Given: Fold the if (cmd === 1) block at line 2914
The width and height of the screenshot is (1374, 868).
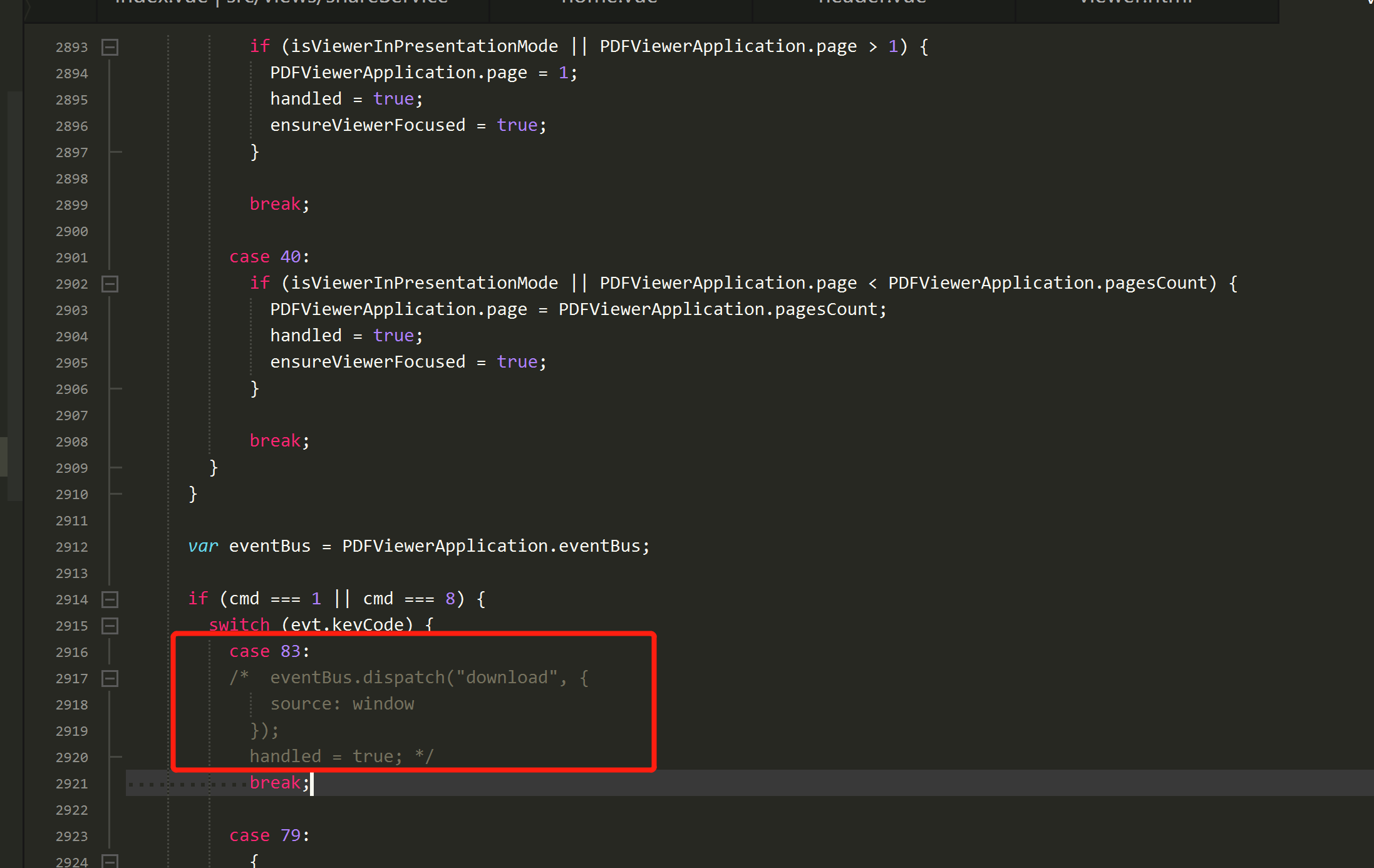Looking at the screenshot, I should coord(110,599).
